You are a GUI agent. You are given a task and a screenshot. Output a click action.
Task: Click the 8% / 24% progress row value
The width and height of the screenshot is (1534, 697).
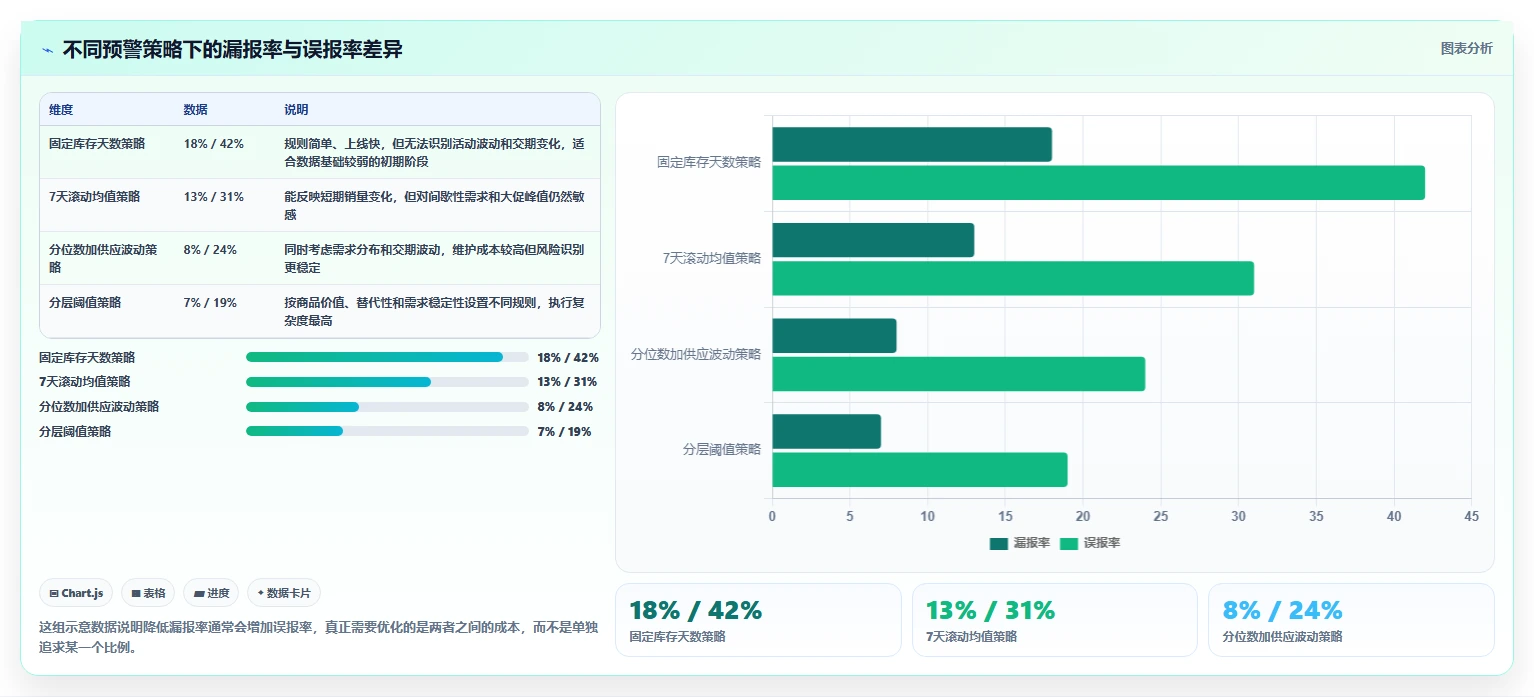coord(565,407)
